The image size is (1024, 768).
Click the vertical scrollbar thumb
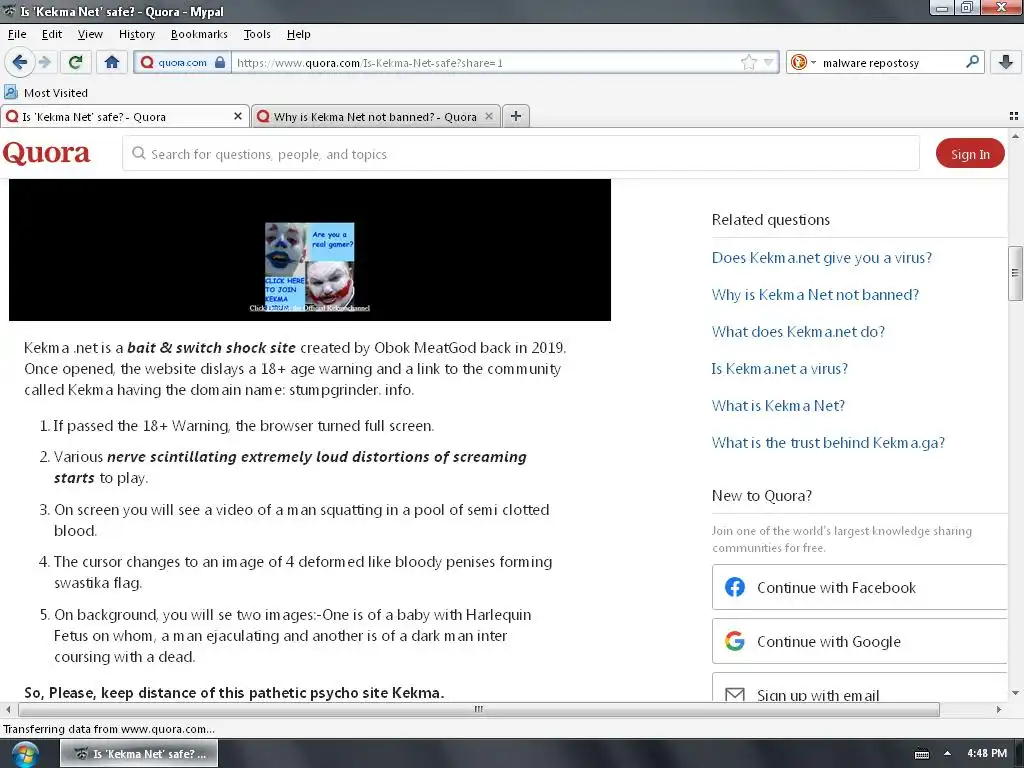point(1015,272)
